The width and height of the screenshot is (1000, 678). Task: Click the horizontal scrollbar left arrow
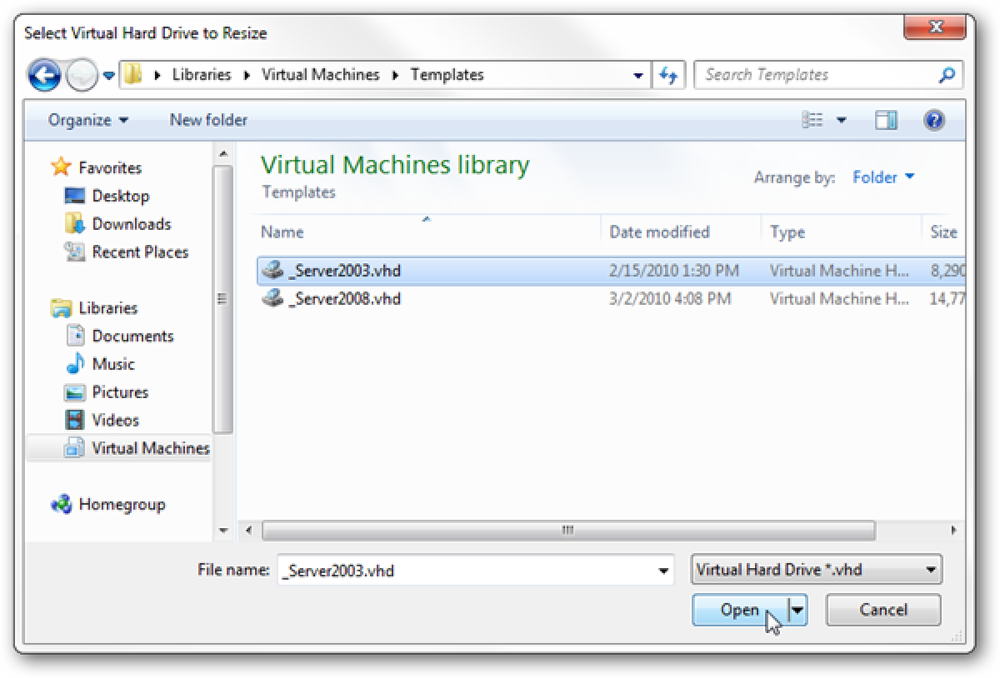[x=249, y=530]
